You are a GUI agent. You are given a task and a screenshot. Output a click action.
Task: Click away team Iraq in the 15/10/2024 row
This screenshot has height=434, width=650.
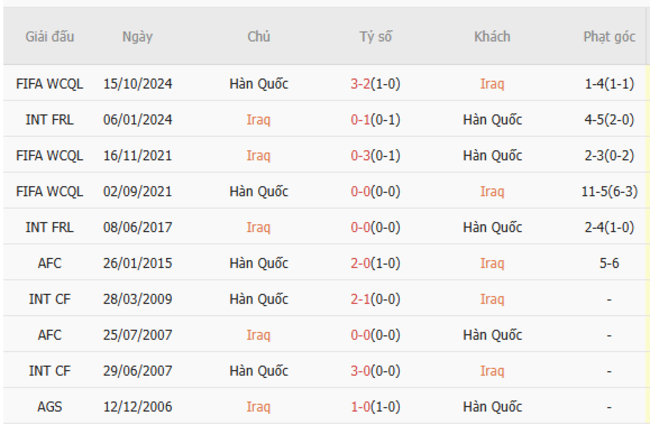tap(492, 84)
